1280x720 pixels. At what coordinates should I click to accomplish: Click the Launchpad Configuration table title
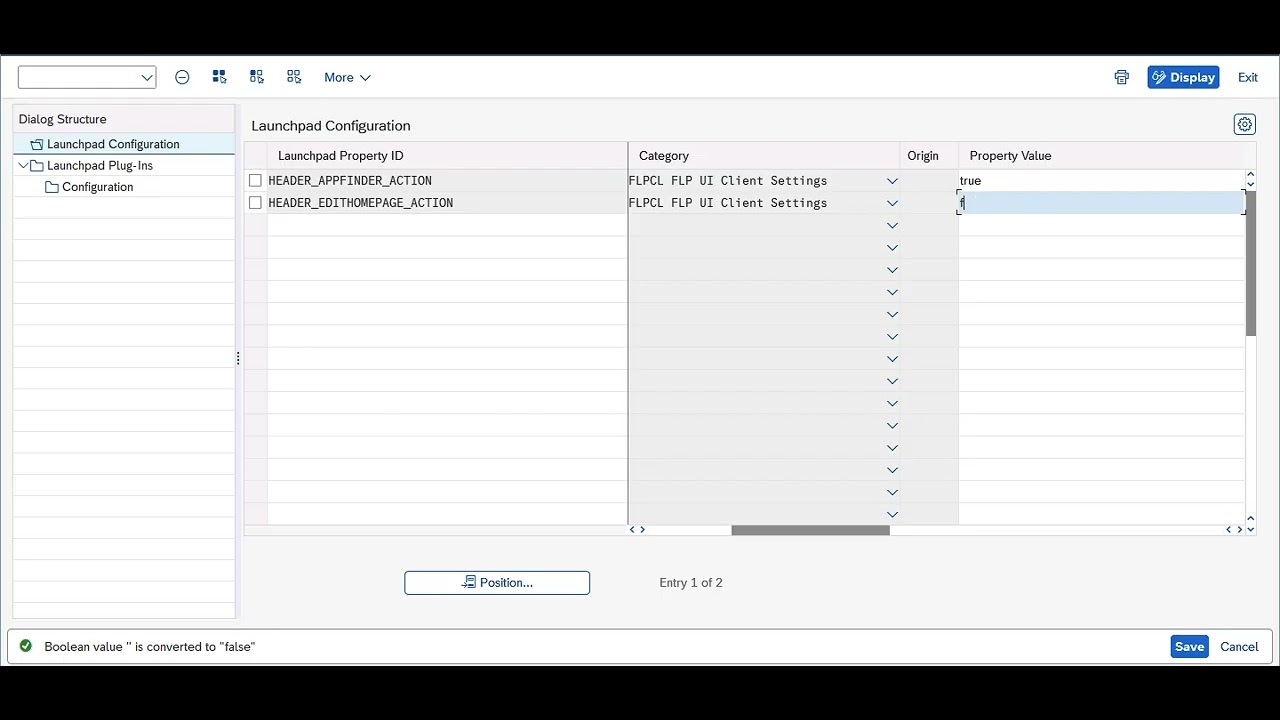[331, 126]
